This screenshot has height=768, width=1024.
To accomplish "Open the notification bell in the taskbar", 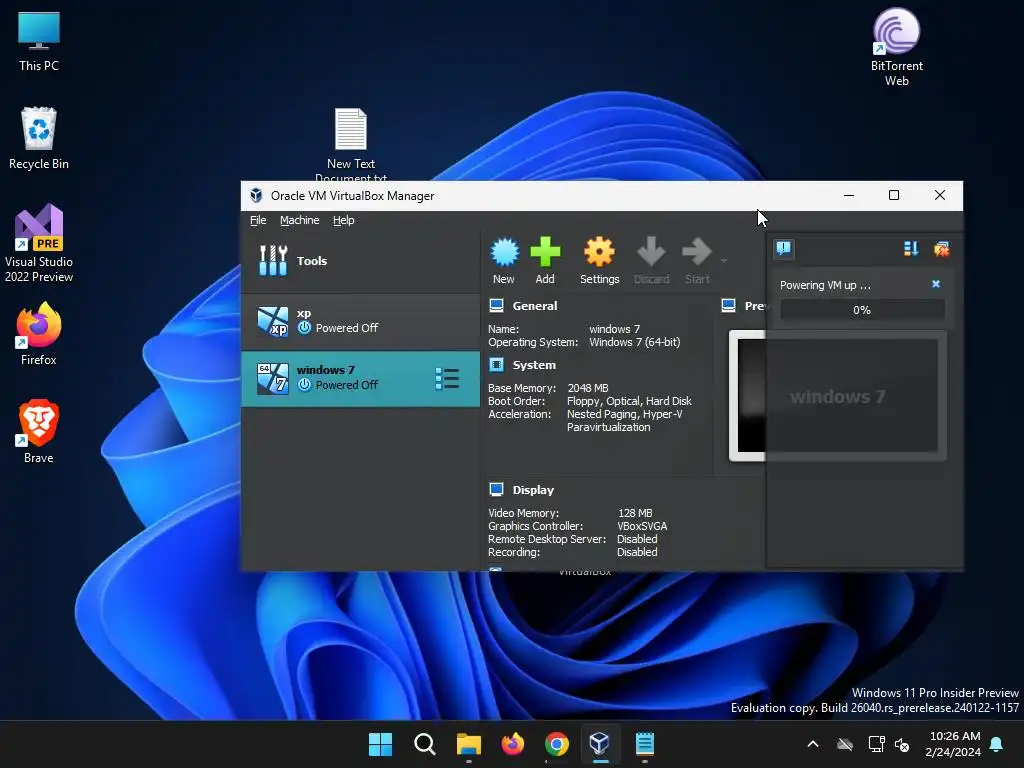I will (x=997, y=744).
